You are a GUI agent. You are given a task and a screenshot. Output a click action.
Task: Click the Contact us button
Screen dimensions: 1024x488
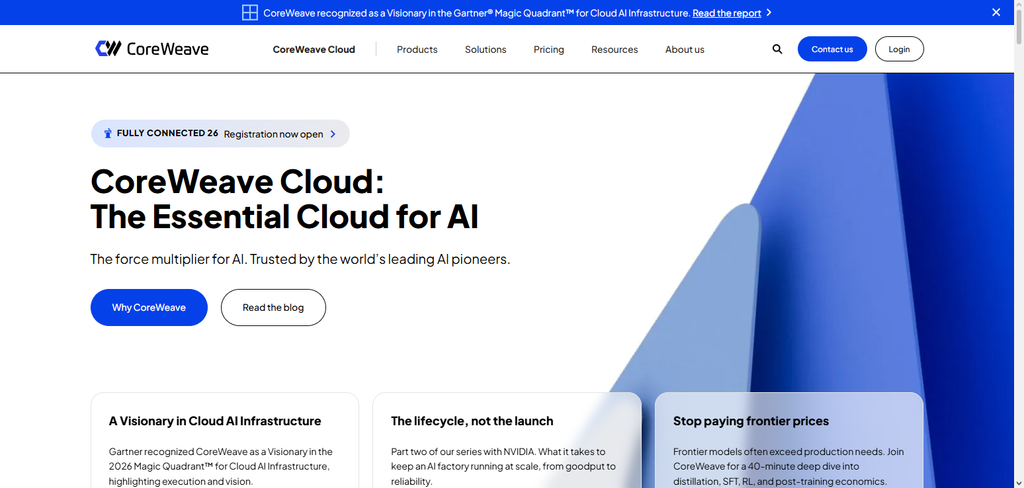[832, 49]
